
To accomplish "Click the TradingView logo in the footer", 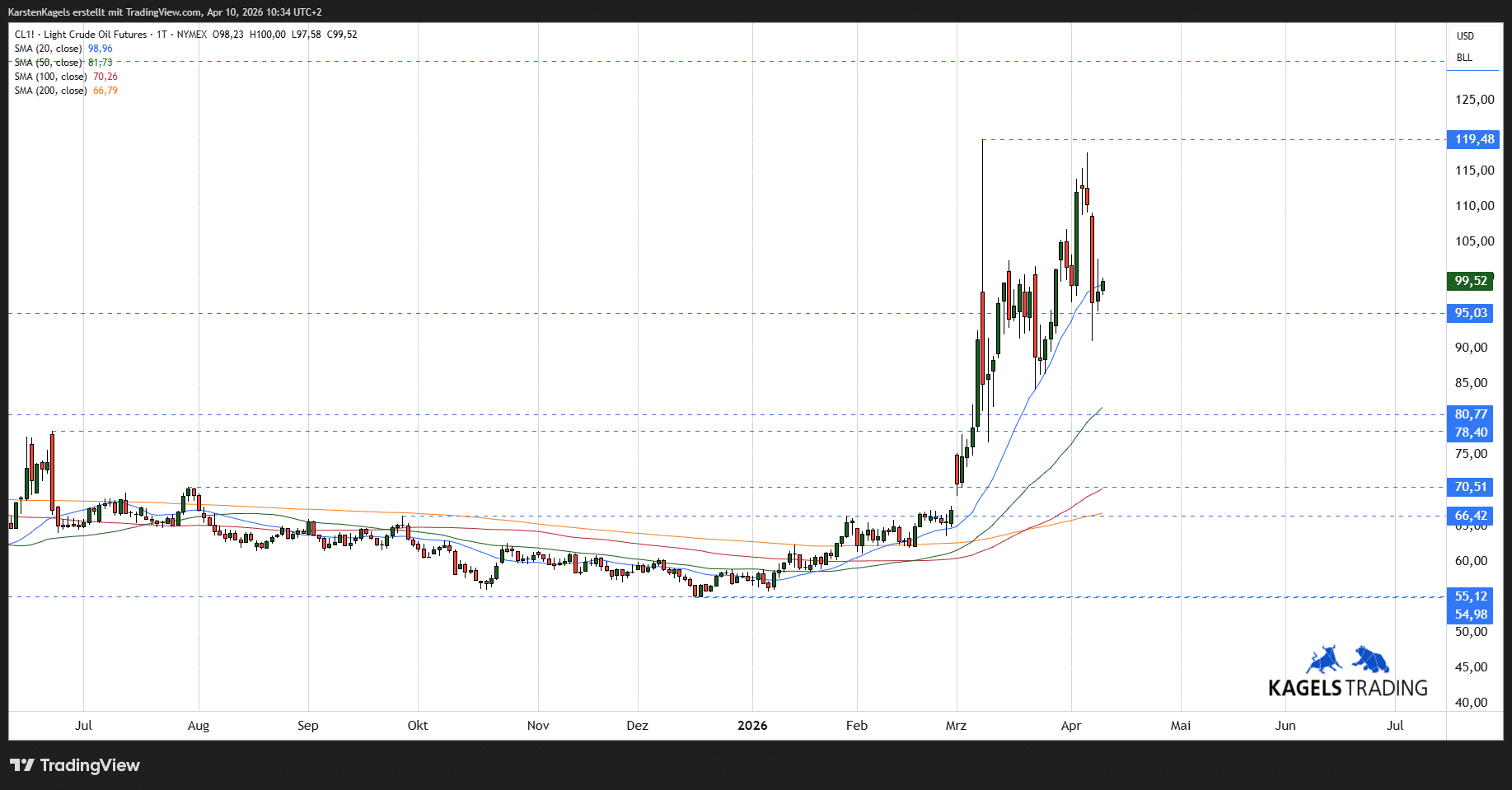I will pos(75,765).
